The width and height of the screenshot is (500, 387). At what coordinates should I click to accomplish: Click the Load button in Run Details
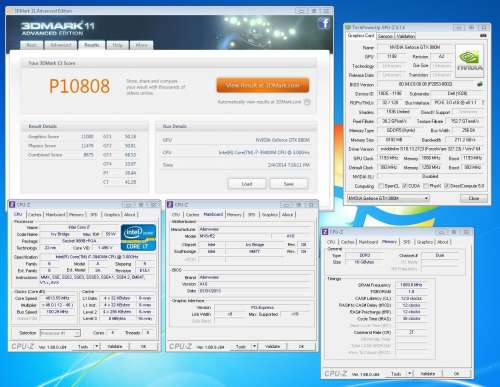coord(247,184)
